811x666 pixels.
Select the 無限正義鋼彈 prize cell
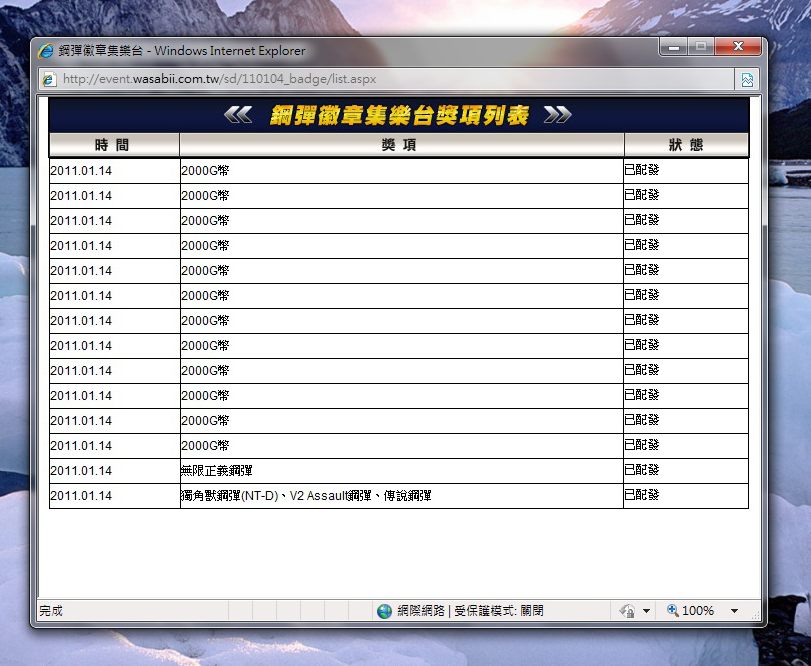pyautogui.click(x=402, y=471)
